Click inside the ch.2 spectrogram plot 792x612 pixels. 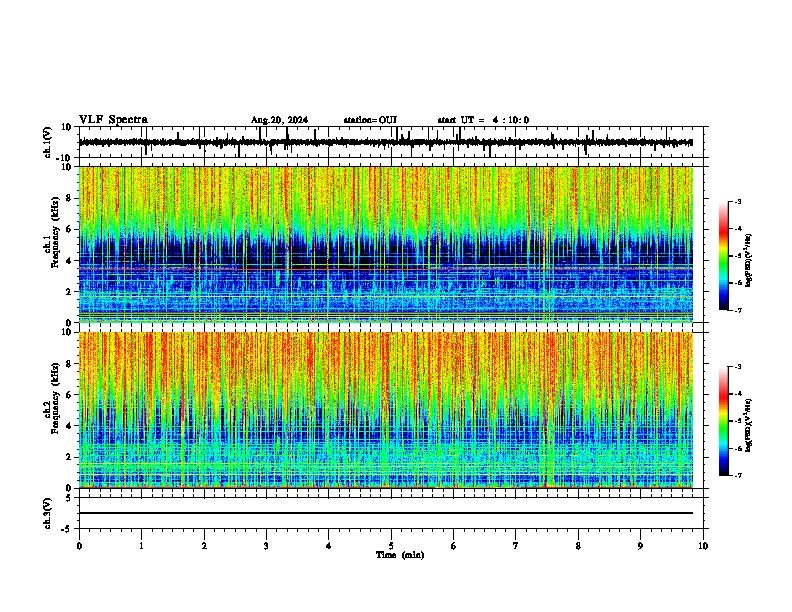(x=386, y=410)
